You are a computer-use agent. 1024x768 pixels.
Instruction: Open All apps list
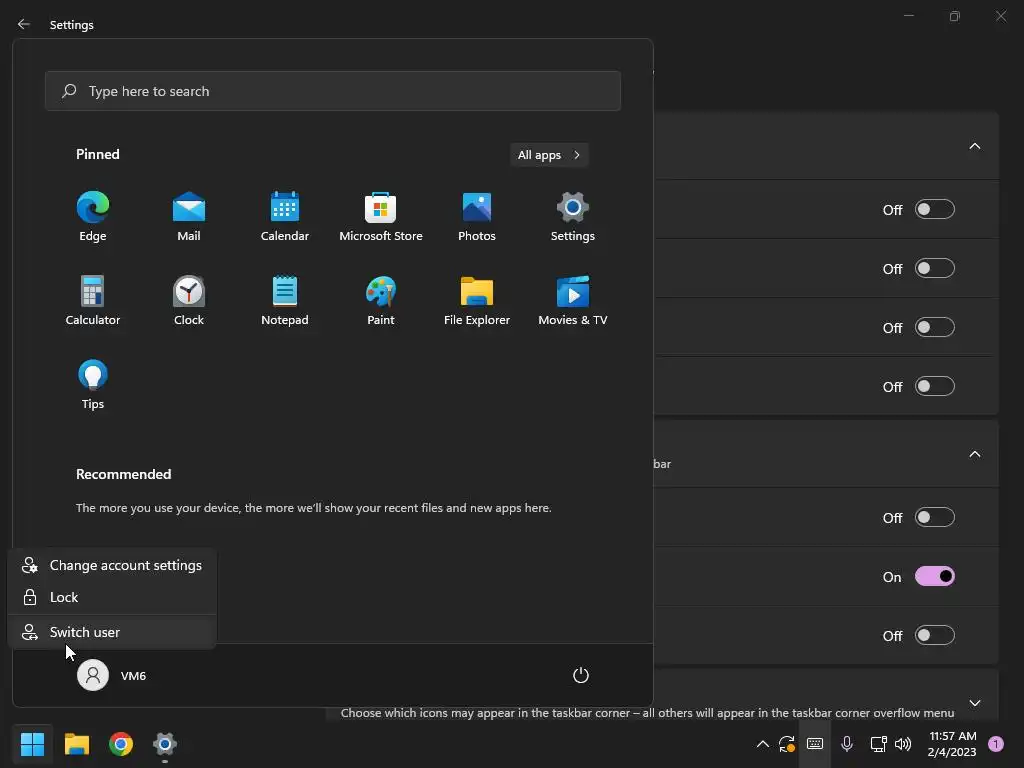pos(549,155)
